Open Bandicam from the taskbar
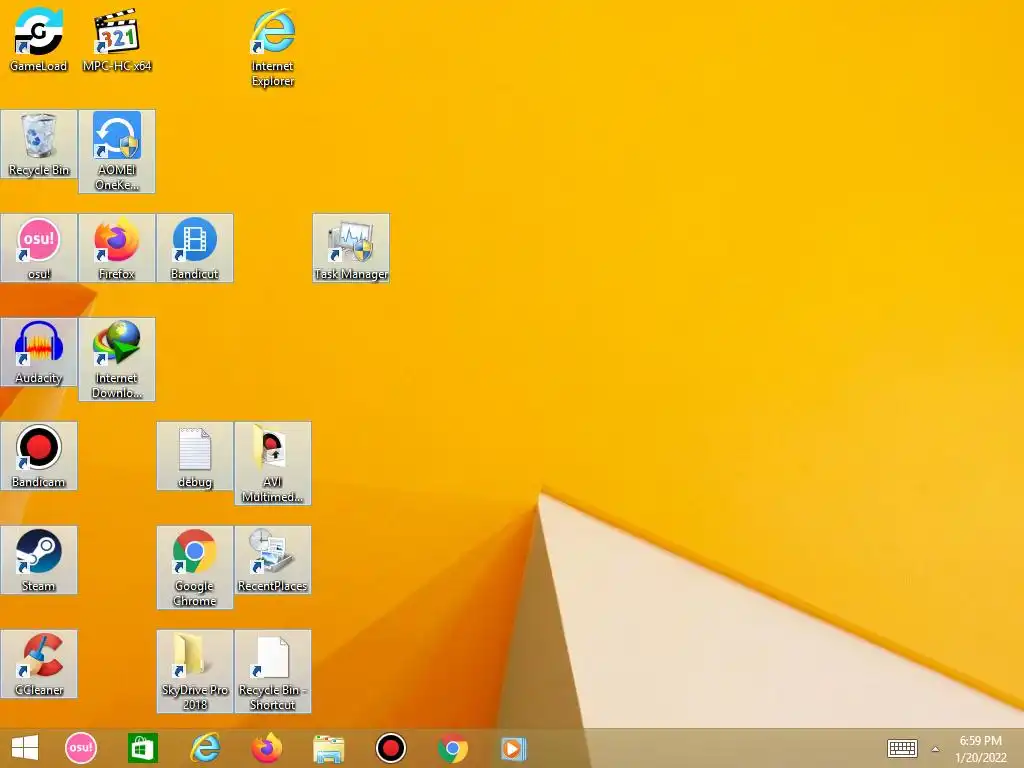 [x=391, y=748]
